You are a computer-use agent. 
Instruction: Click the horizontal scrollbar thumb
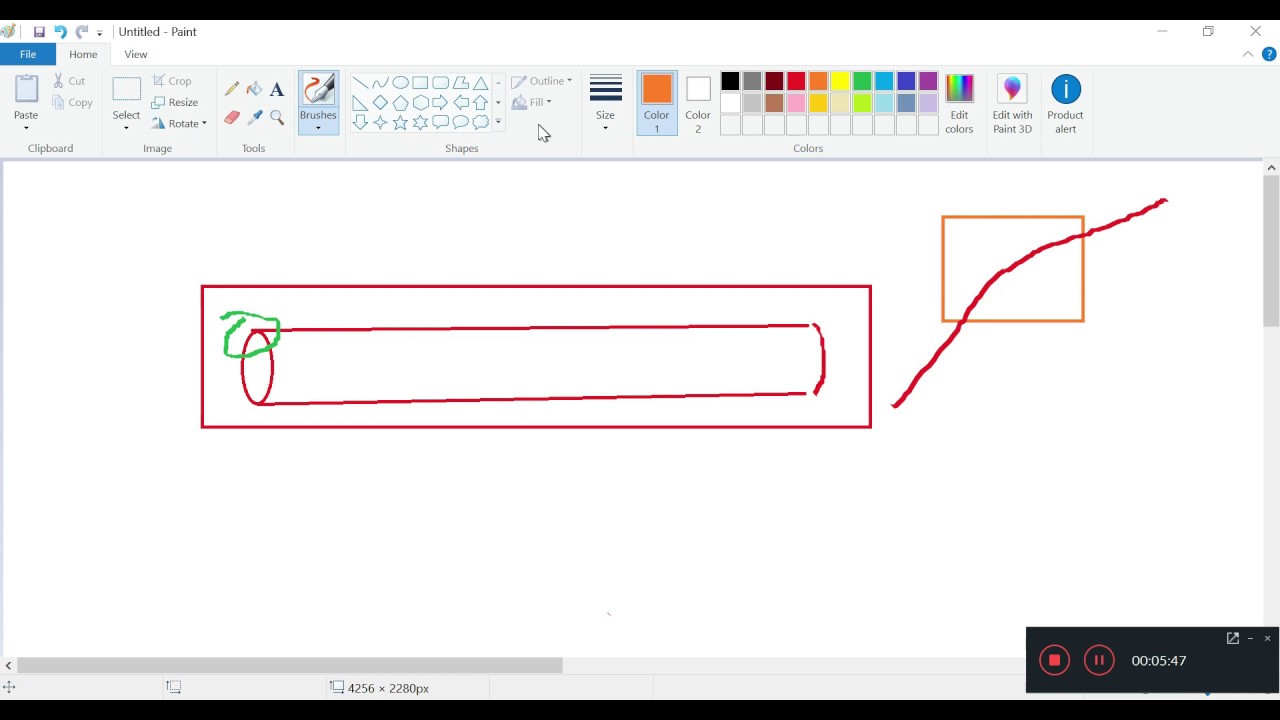point(290,665)
